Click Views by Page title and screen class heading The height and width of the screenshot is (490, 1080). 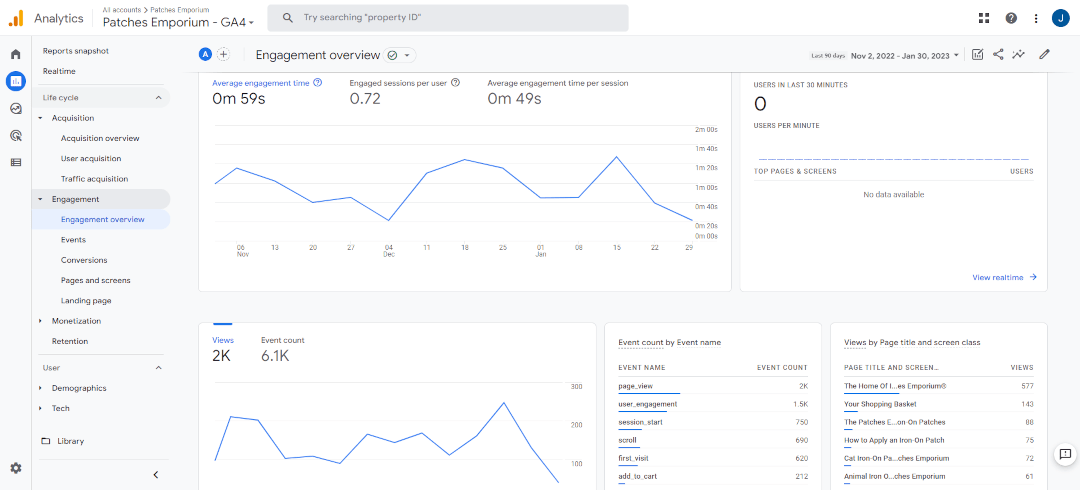pos(912,343)
